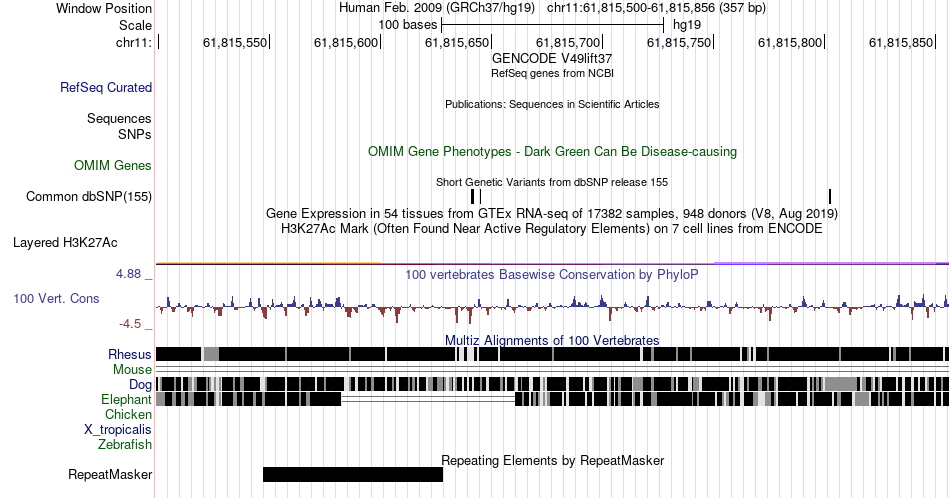Click the rightmost dbSNP variant marker
950x498 pixels.
[x=830, y=196]
